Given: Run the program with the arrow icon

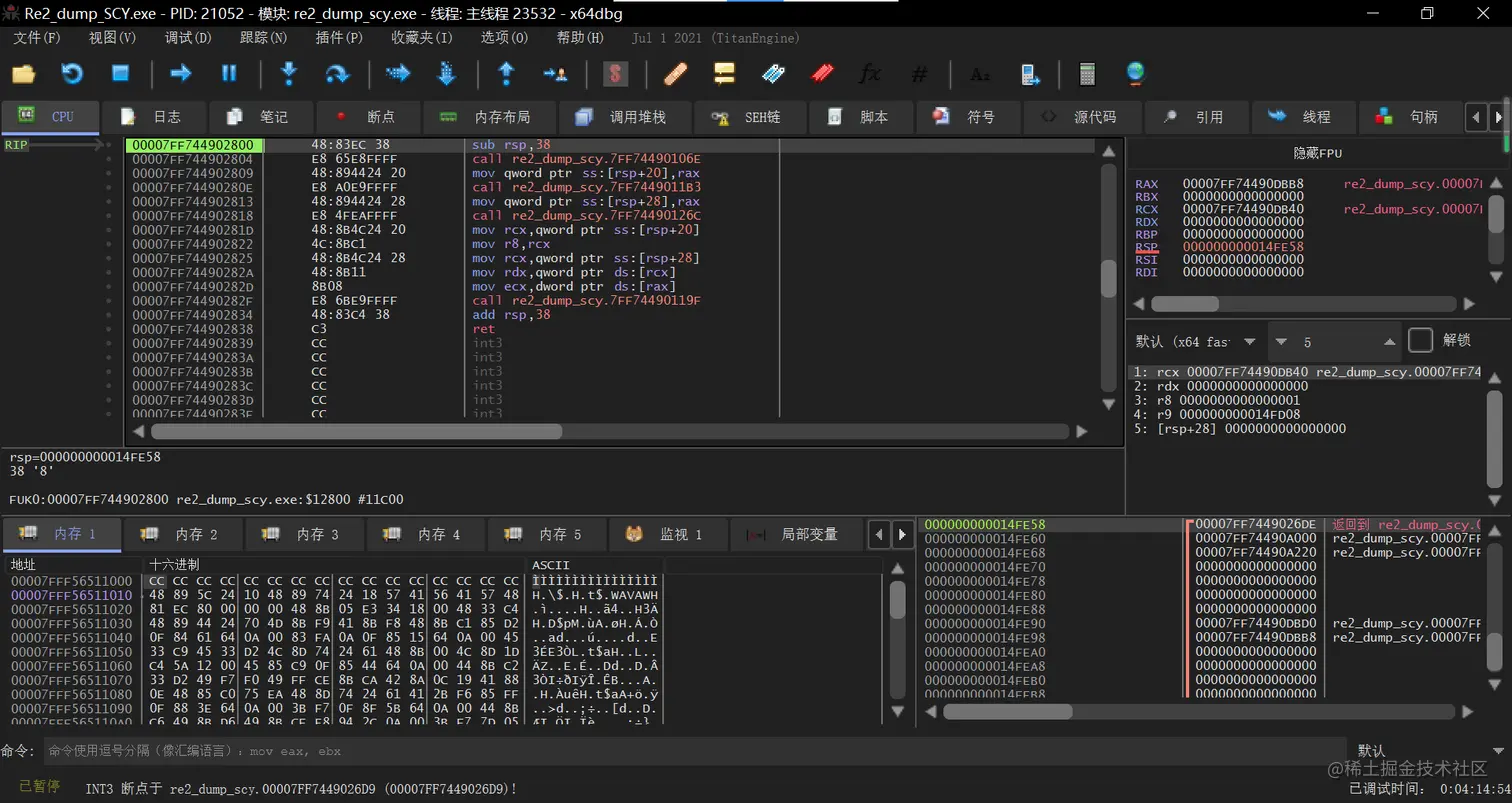Looking at the screenshot, I should [x=181, y=73].
